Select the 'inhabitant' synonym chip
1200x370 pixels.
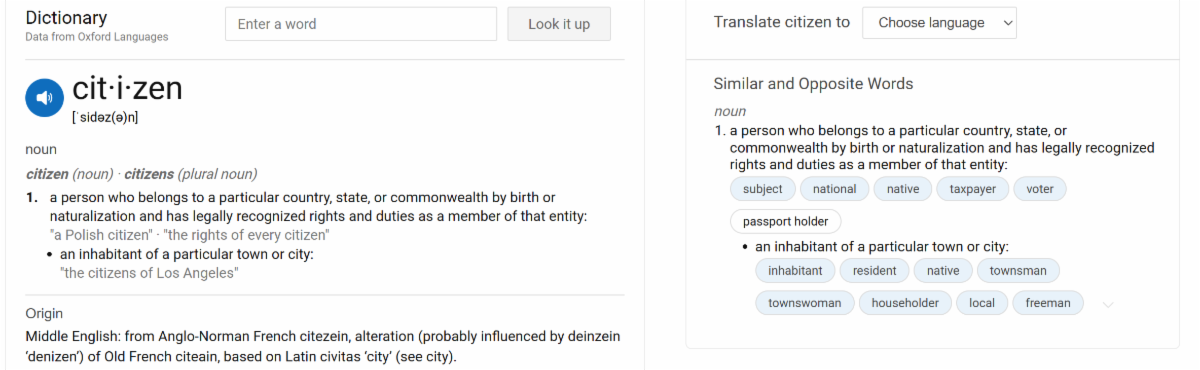point(795,271)
